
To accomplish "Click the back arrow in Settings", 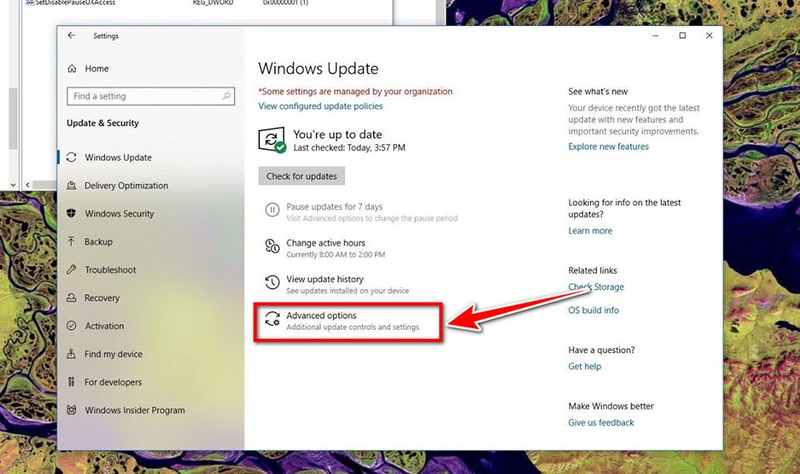I will pos(71,35).
